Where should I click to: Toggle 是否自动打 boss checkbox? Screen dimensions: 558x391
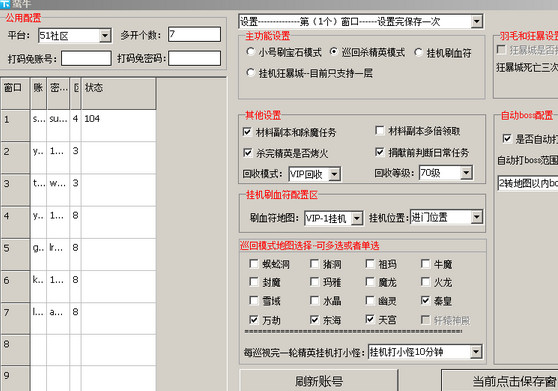[x=507, y=138]
